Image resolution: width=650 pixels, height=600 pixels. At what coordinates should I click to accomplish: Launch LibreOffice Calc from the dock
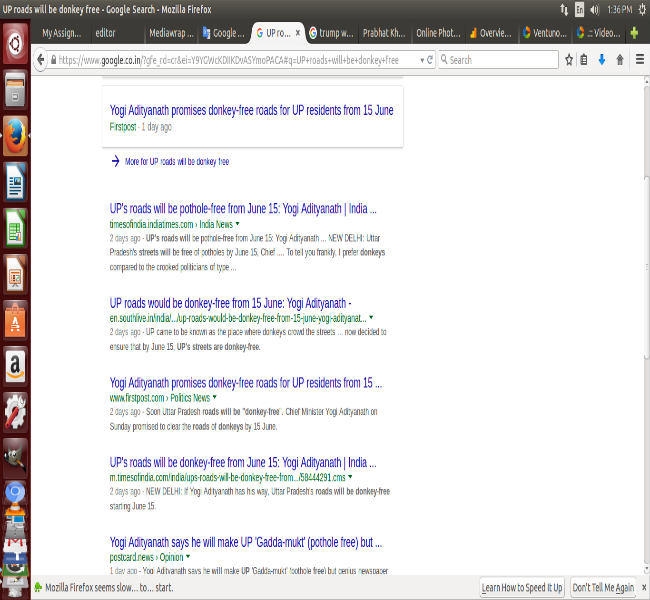pyautogui.click(x=15, y=230)
